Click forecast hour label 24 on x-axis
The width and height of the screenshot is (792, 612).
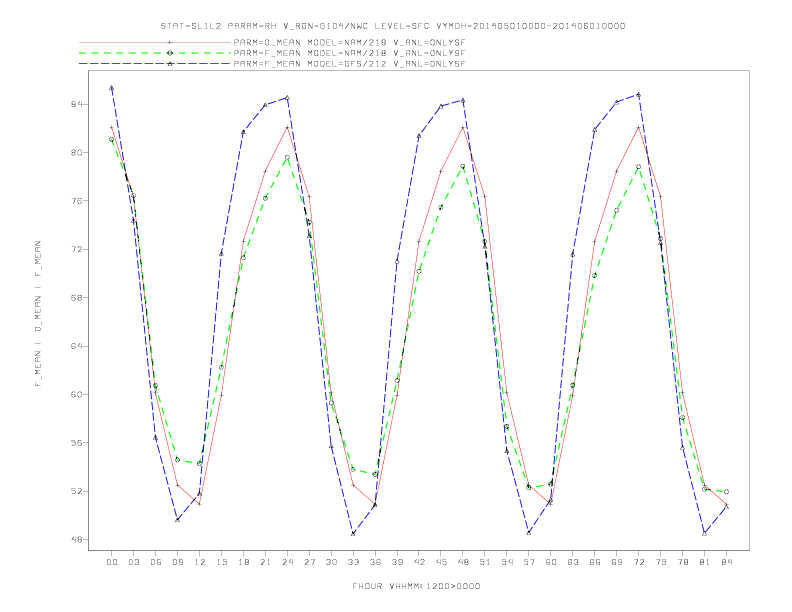point(287,562)
